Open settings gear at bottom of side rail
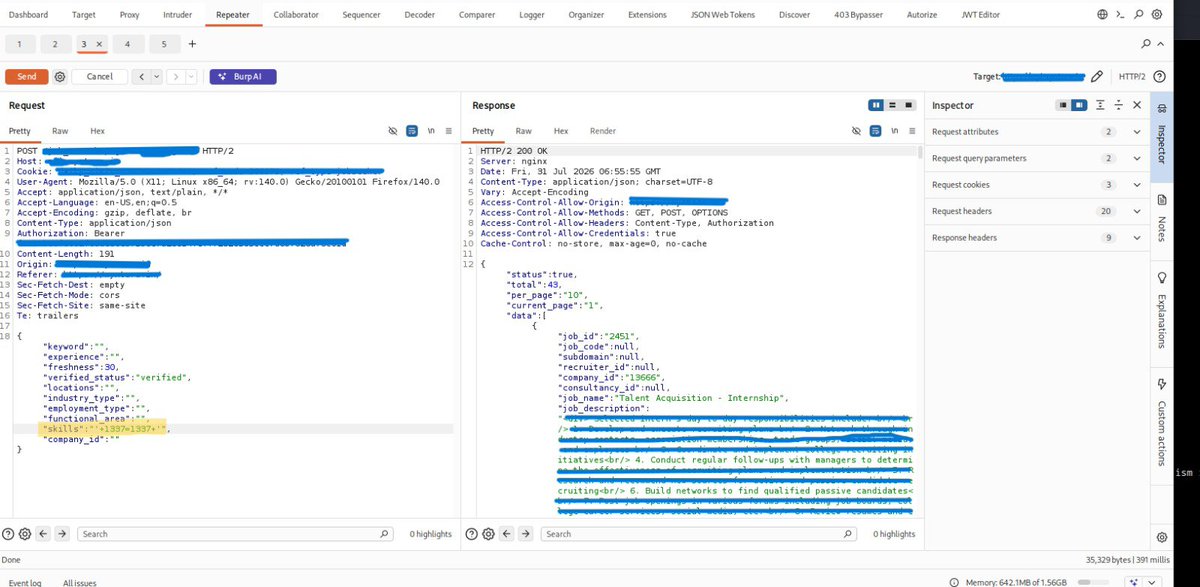The width and height of the screenshot is (1200, 587). coord(1162,536)
